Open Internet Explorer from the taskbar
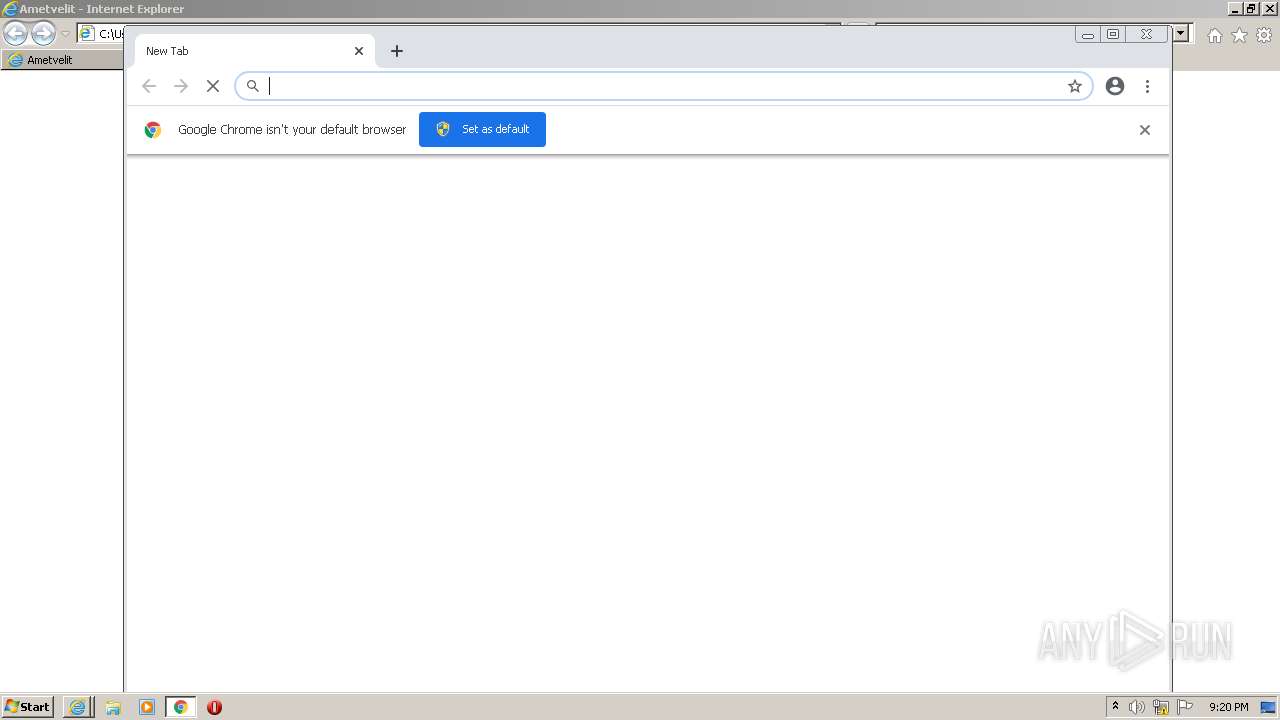This screenshot has width=1280, height=720. click(77, 707)
